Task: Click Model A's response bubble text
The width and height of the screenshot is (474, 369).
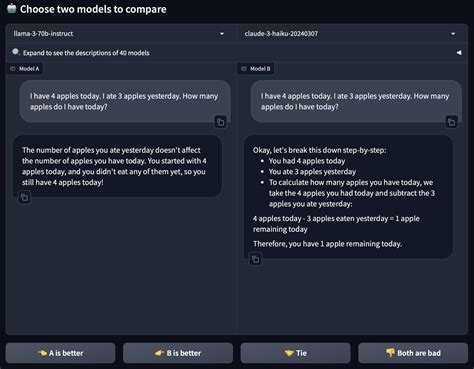Action: (x=114, y=166)
